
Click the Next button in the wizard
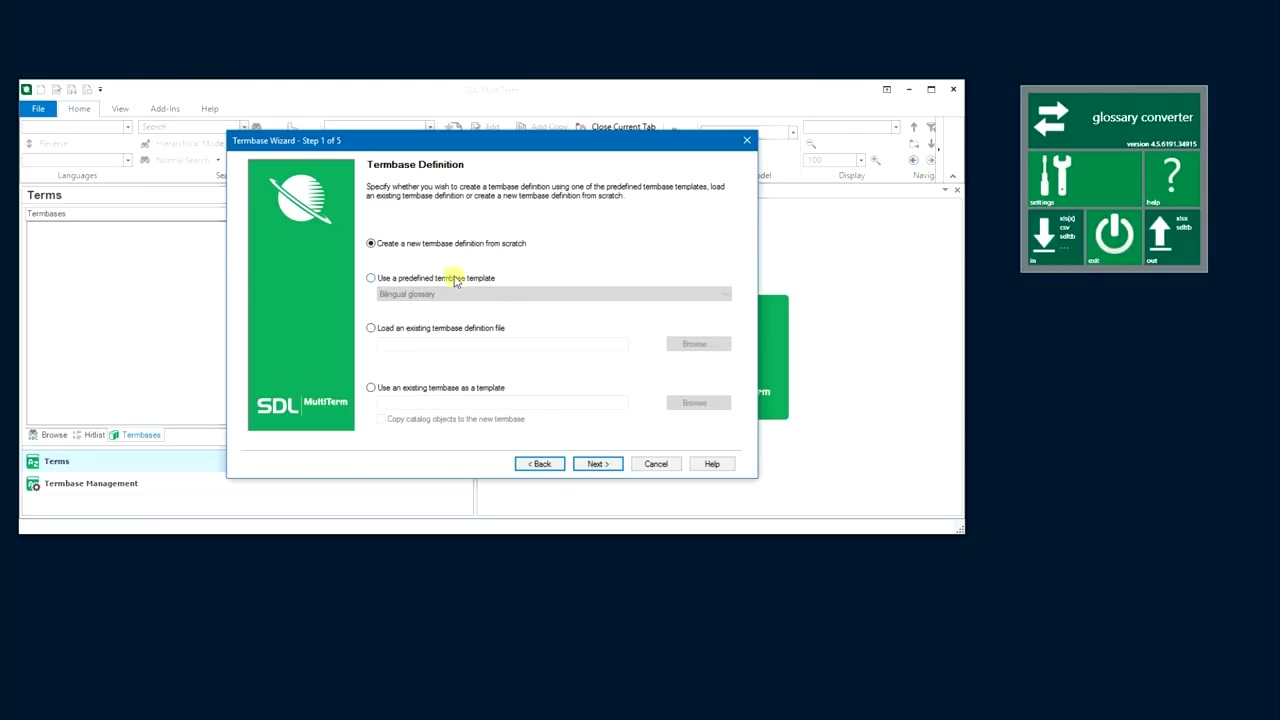(x=598, y=464)
